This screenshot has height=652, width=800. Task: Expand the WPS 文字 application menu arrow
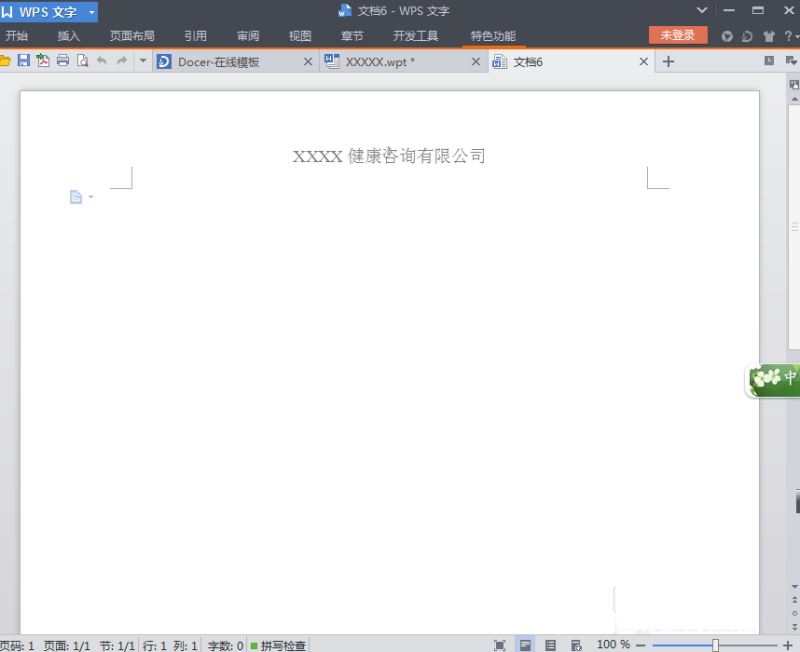[x=92, y=12]
